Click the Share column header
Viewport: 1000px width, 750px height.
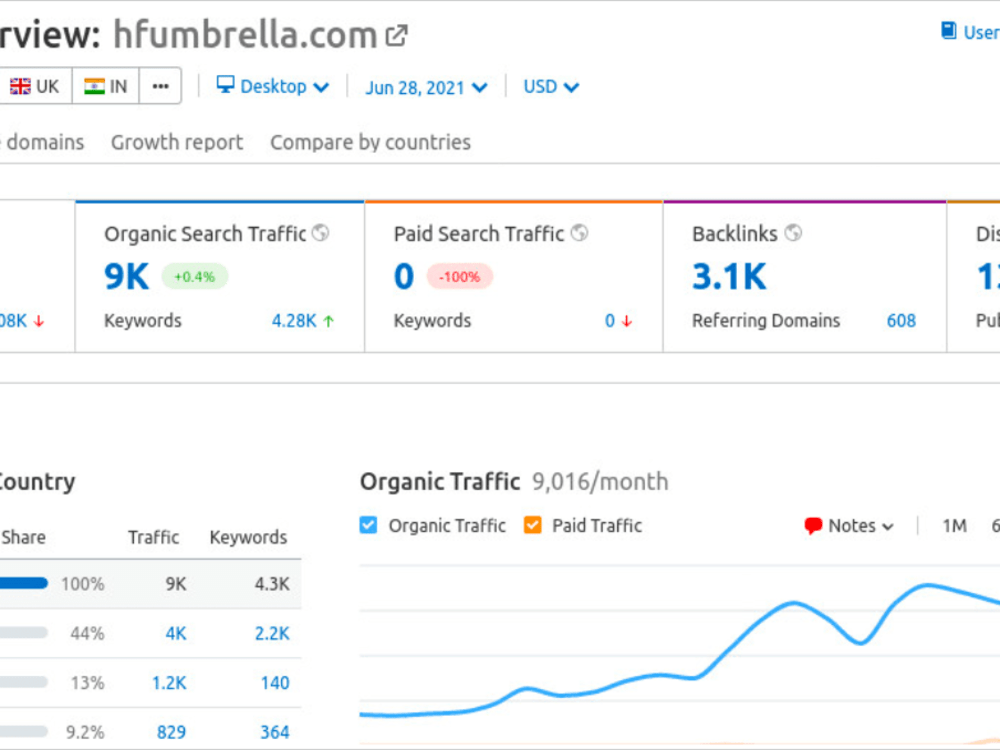pyautogui.click(x=23, y=537)
